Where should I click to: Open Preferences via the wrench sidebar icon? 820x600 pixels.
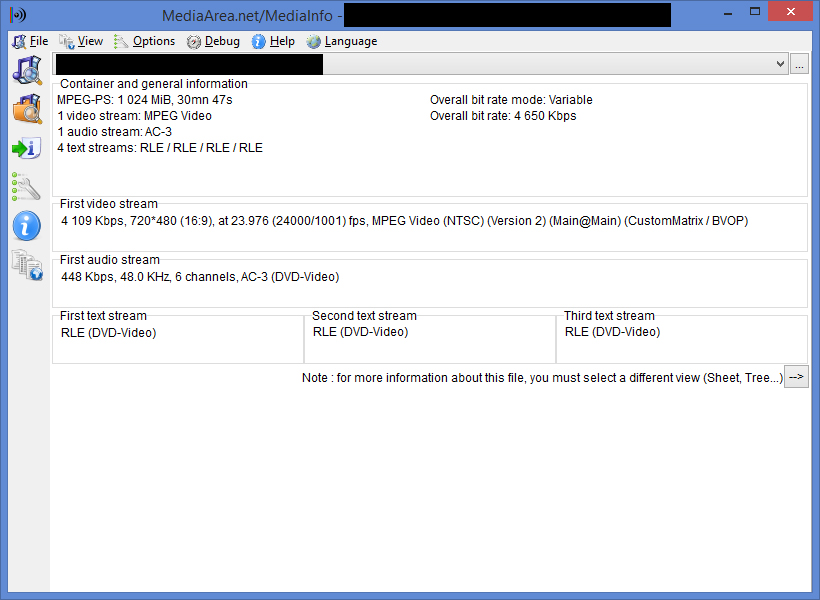pyautogui.click(x=26, y=187)
